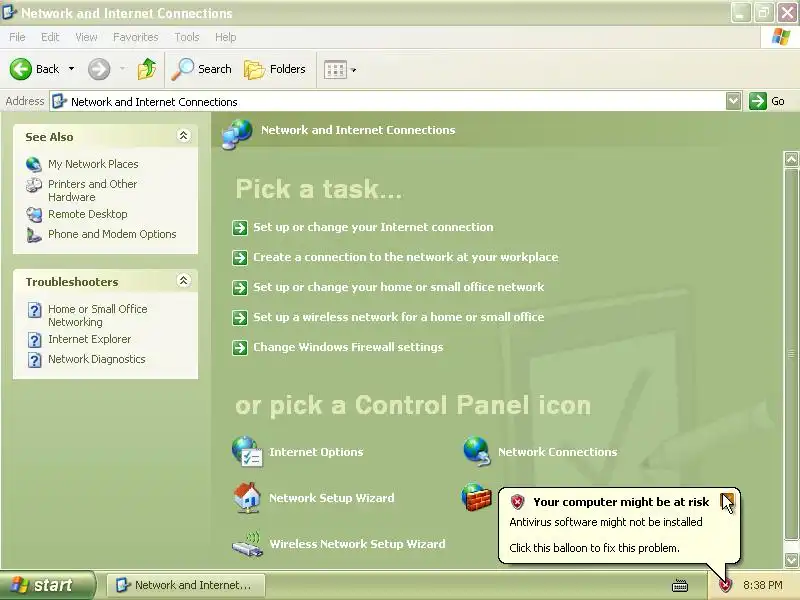This screenshot has height=600, width=800.
Task: Click the Search magnifier icon
Action: 183,69
